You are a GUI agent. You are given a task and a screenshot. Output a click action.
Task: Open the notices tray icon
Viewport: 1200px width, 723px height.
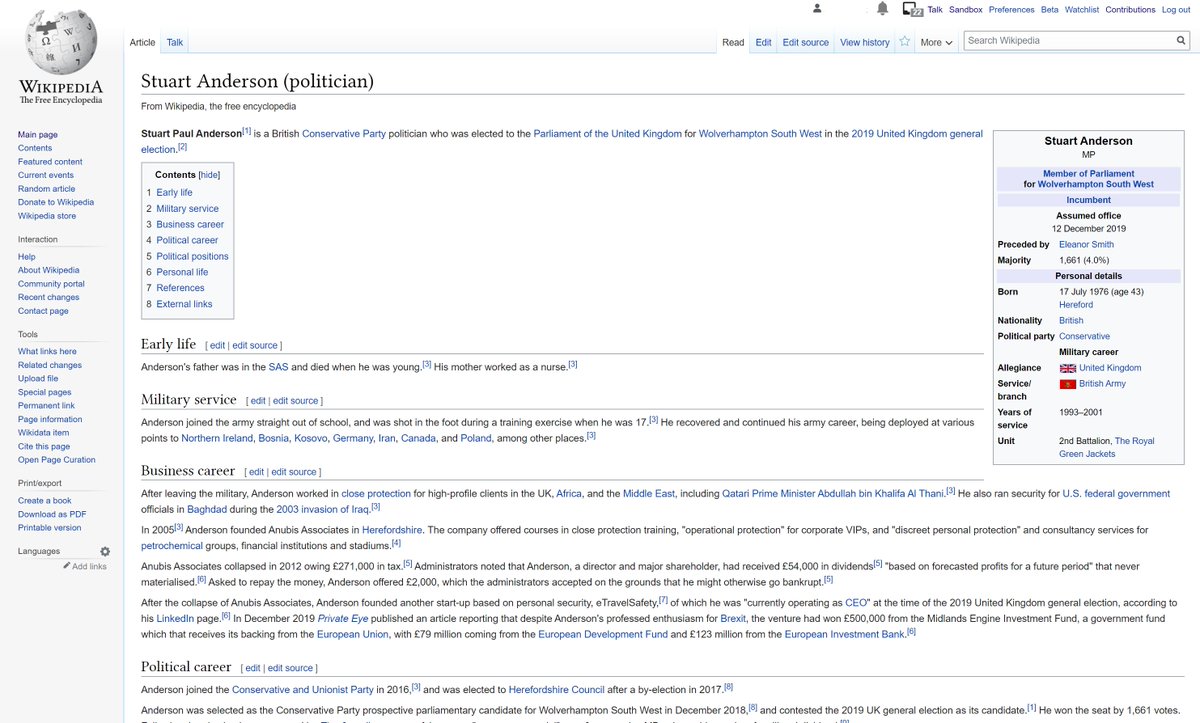[x=912, y=9]
